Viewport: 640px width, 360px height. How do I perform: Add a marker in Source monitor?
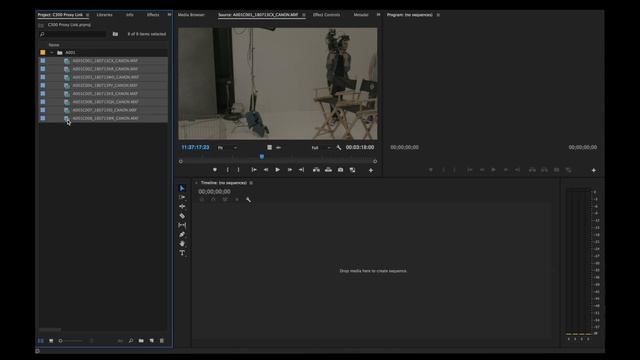coord(215,170)
